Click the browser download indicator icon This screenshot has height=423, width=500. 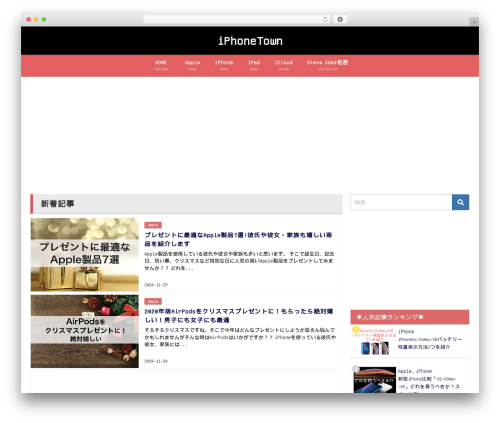340,19
